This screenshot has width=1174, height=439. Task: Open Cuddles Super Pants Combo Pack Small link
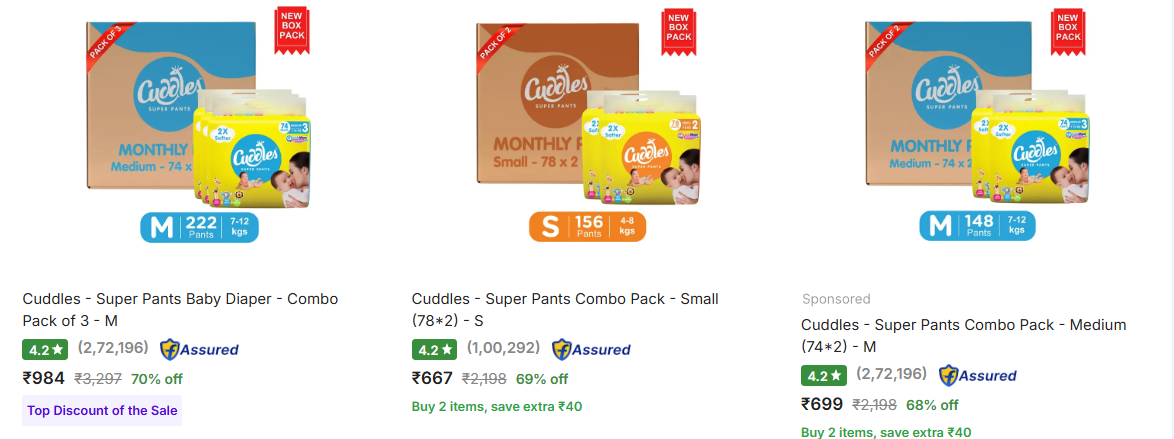tap(565, 309)
